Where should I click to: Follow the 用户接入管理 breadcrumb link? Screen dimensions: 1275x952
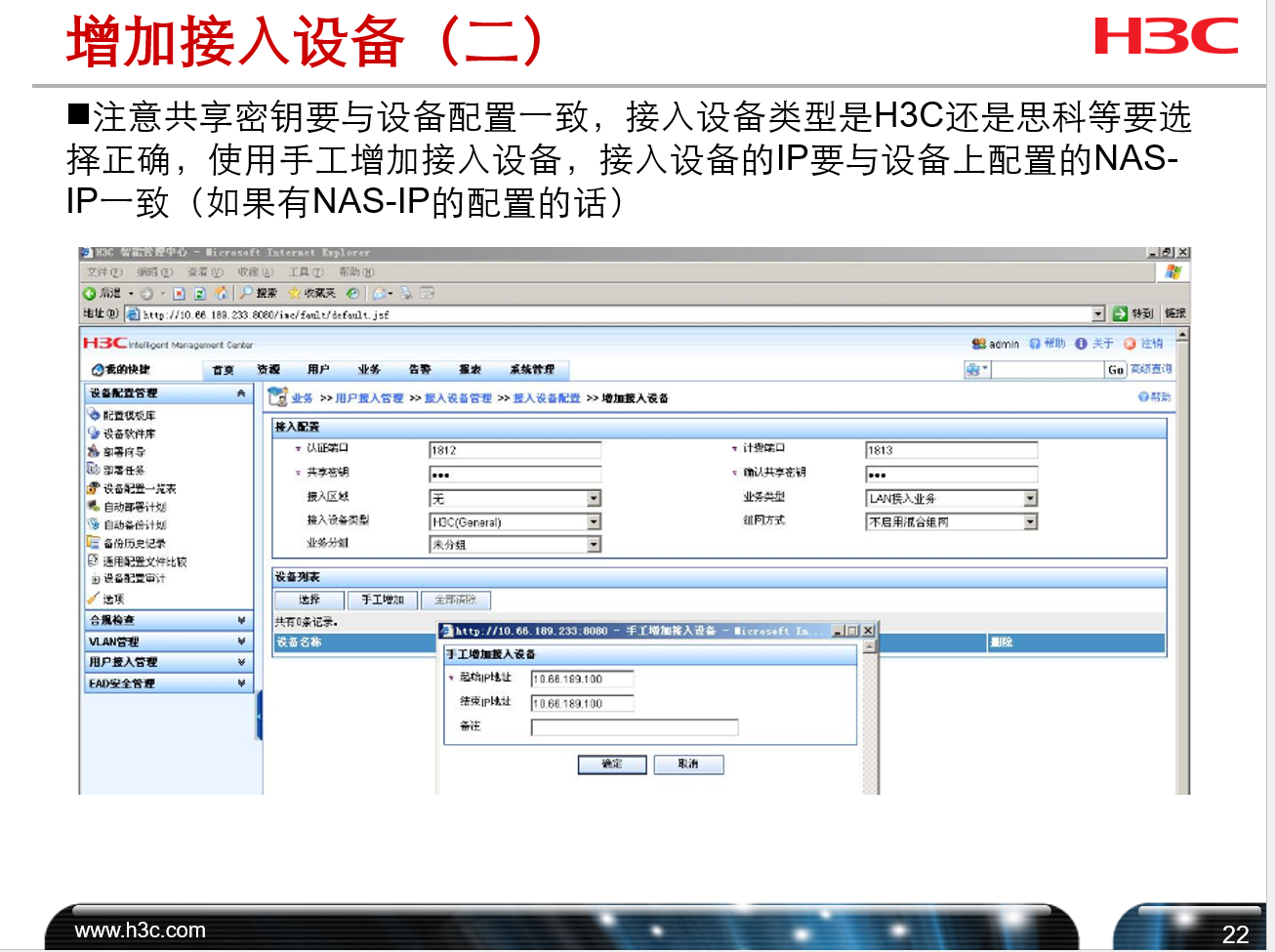click(369, 398)
